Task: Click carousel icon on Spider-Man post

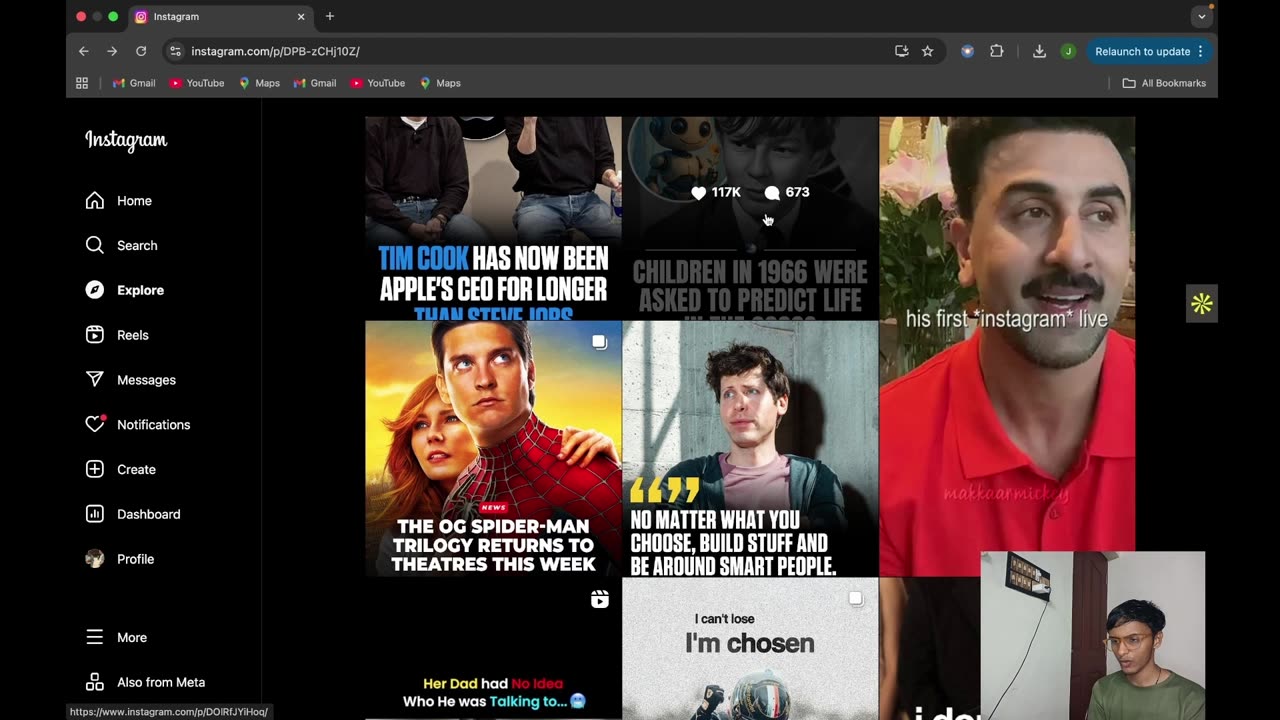Action: pos(599,342)
